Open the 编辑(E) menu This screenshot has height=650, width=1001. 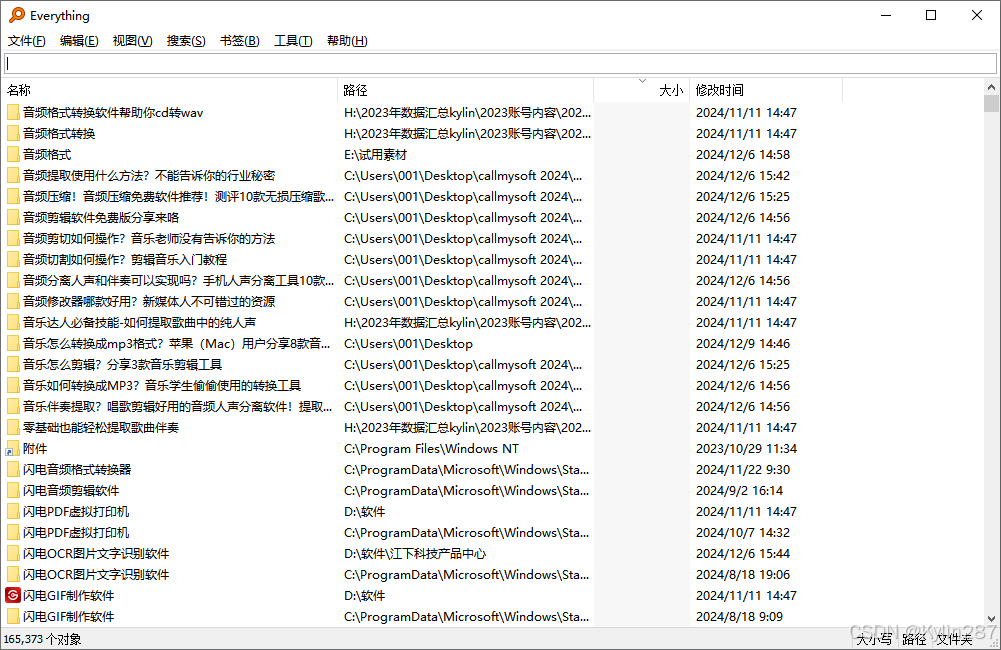(79, 41)
